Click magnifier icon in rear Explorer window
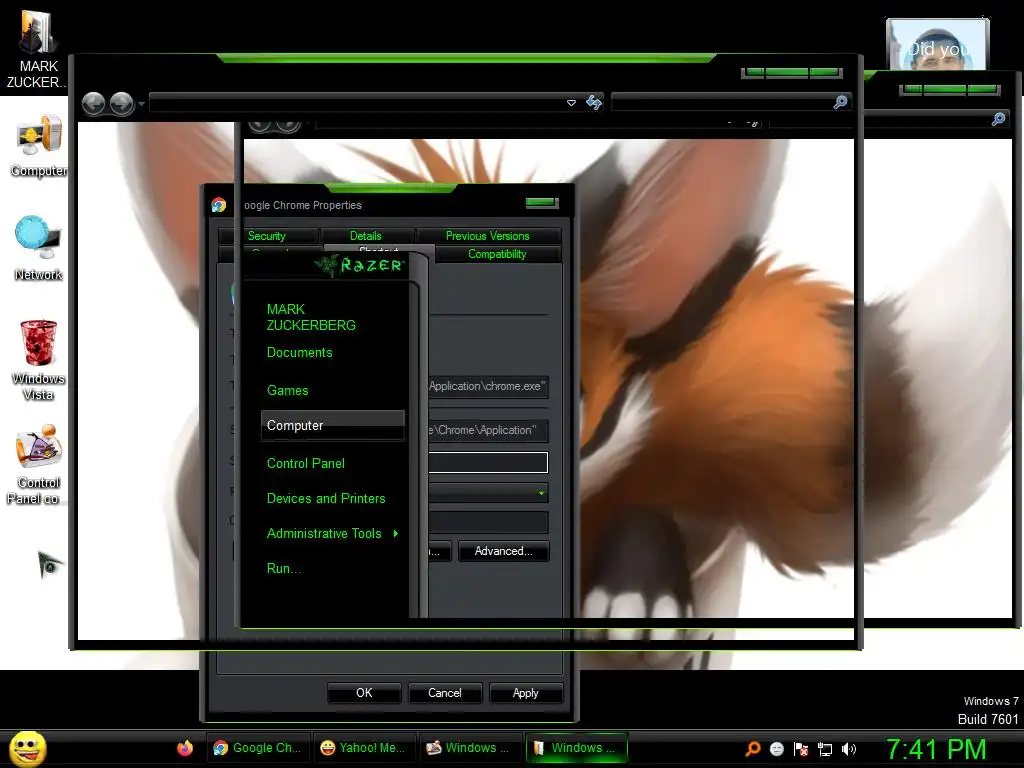Screen dimensions: 1024x768 tap(999, 119)
